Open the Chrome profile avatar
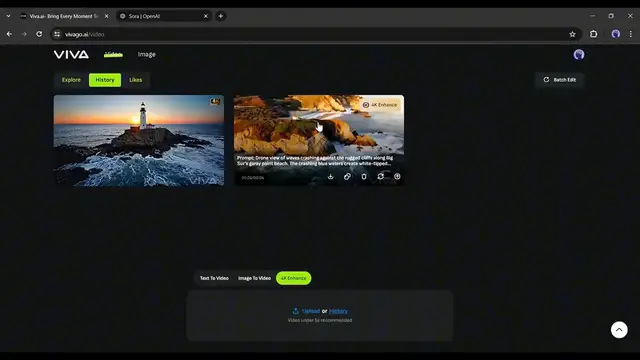This screenshot has height=360, width=640. pos(616,34)
